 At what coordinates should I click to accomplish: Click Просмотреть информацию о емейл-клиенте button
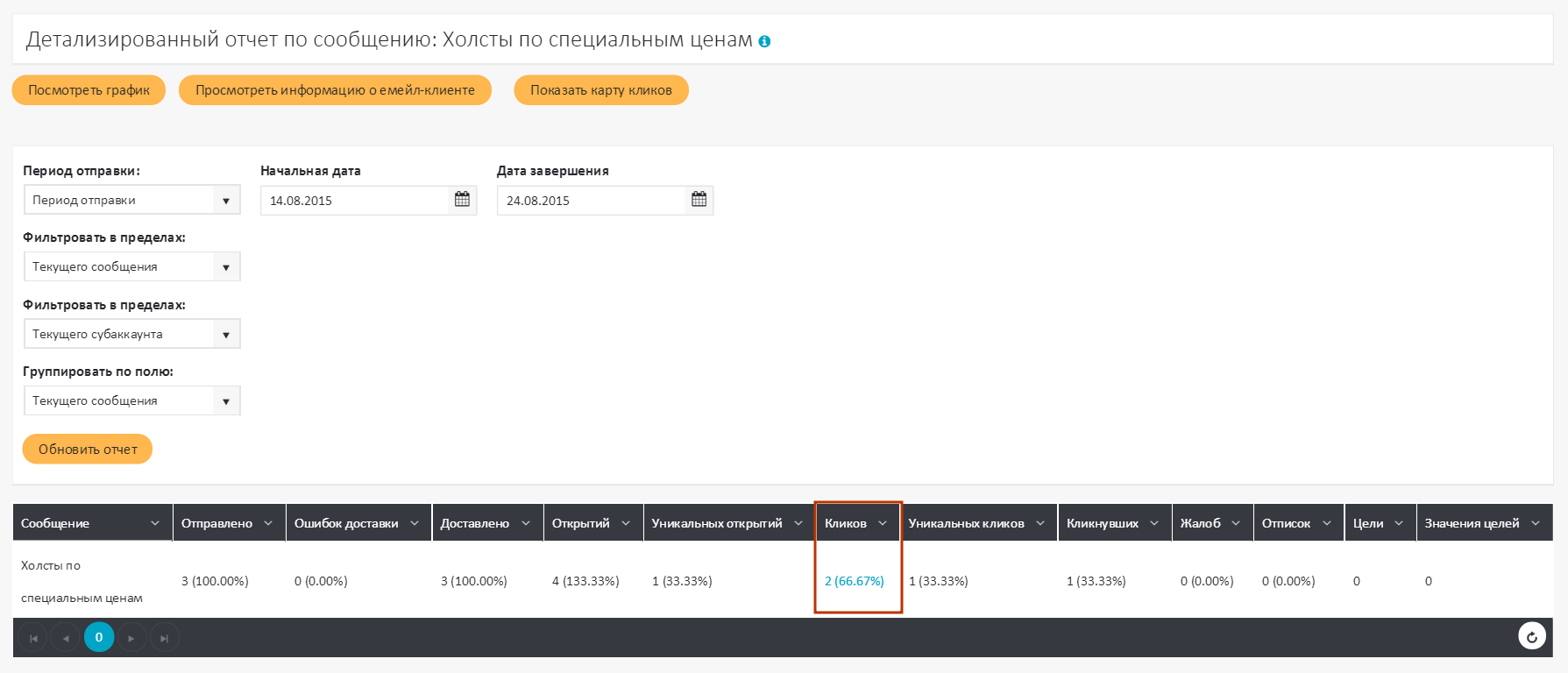click(x=335, y=90)
